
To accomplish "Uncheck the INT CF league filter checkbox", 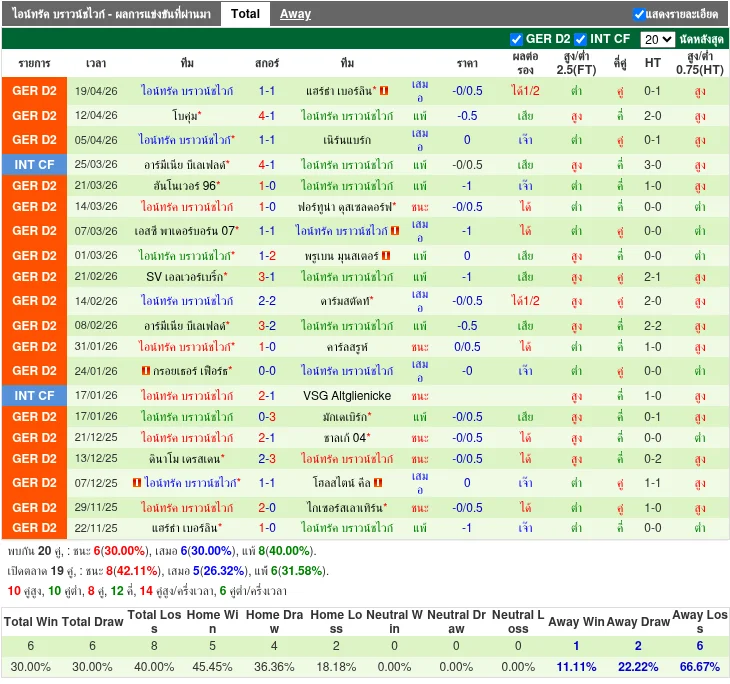I will (x=581, y=39).
